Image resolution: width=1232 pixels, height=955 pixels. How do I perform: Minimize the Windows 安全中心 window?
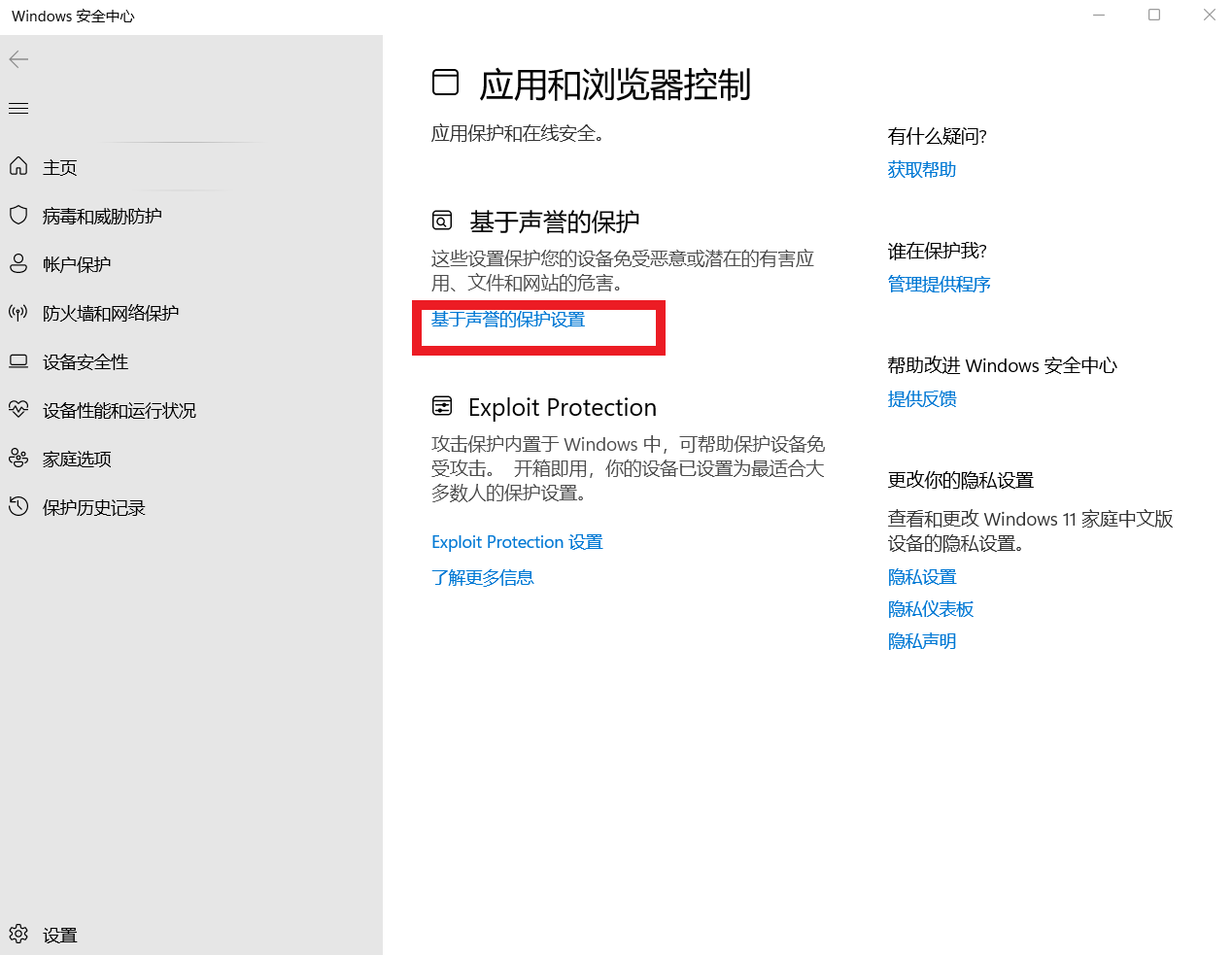click(x=1099, y=15)
